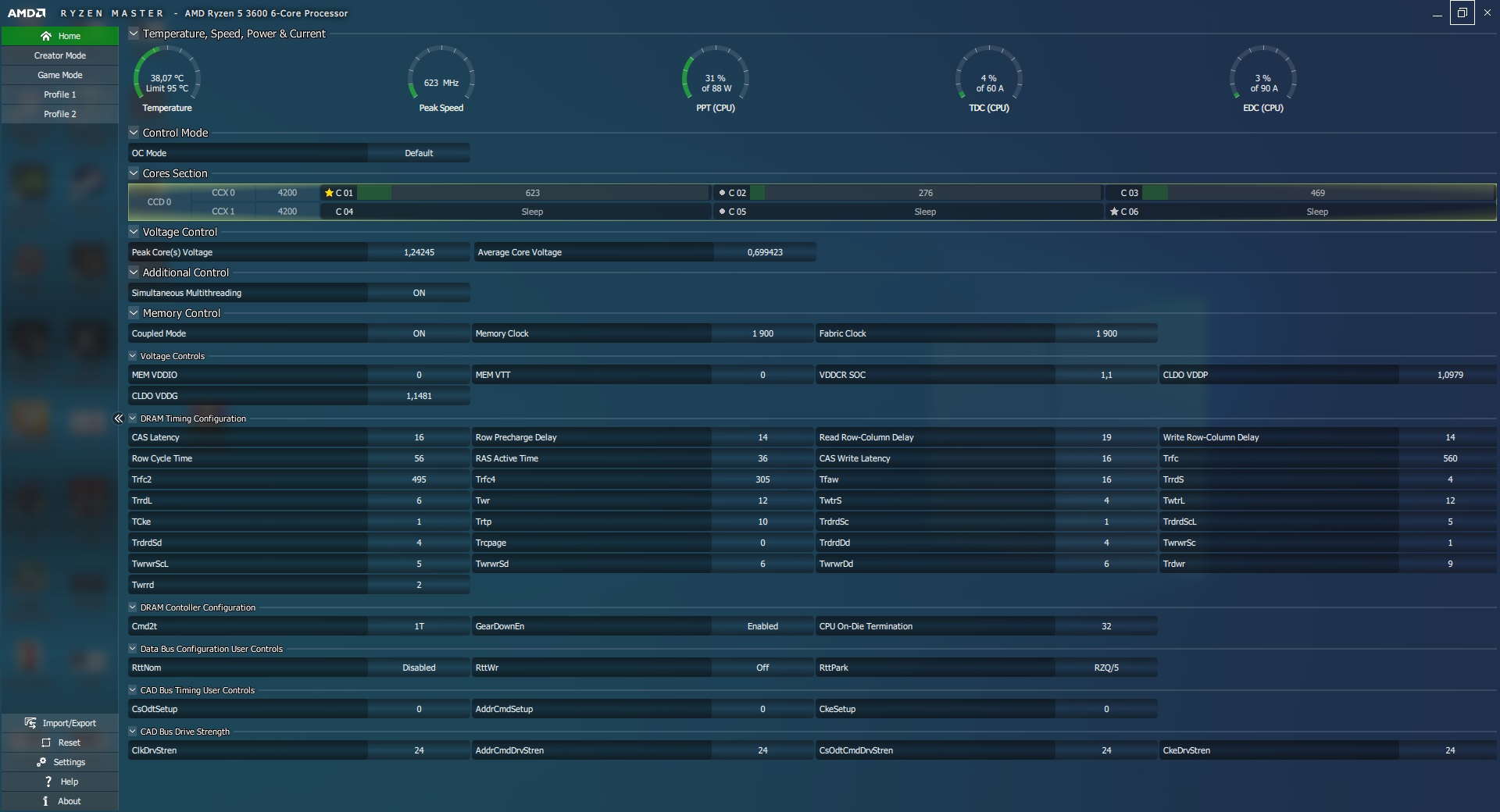Collapse the Cores Section

pyautogui.click(x=134, y=173)
